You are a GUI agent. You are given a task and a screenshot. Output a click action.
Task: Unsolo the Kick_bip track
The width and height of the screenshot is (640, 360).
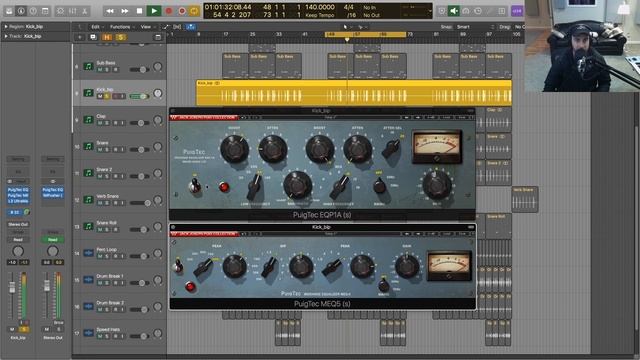pos(107,96)
